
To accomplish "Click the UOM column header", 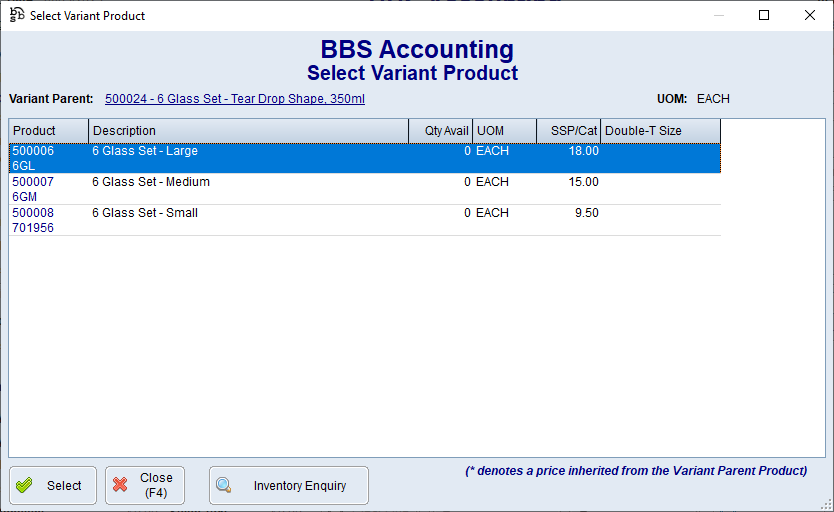I will click(504, 131).
